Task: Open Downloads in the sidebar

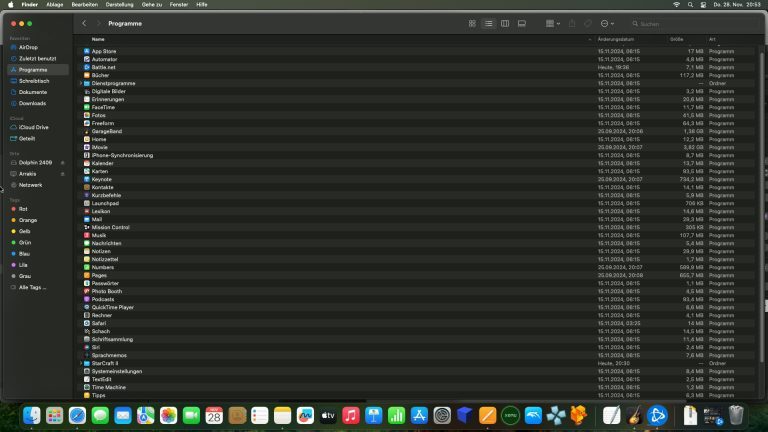Action: [38, 103]
